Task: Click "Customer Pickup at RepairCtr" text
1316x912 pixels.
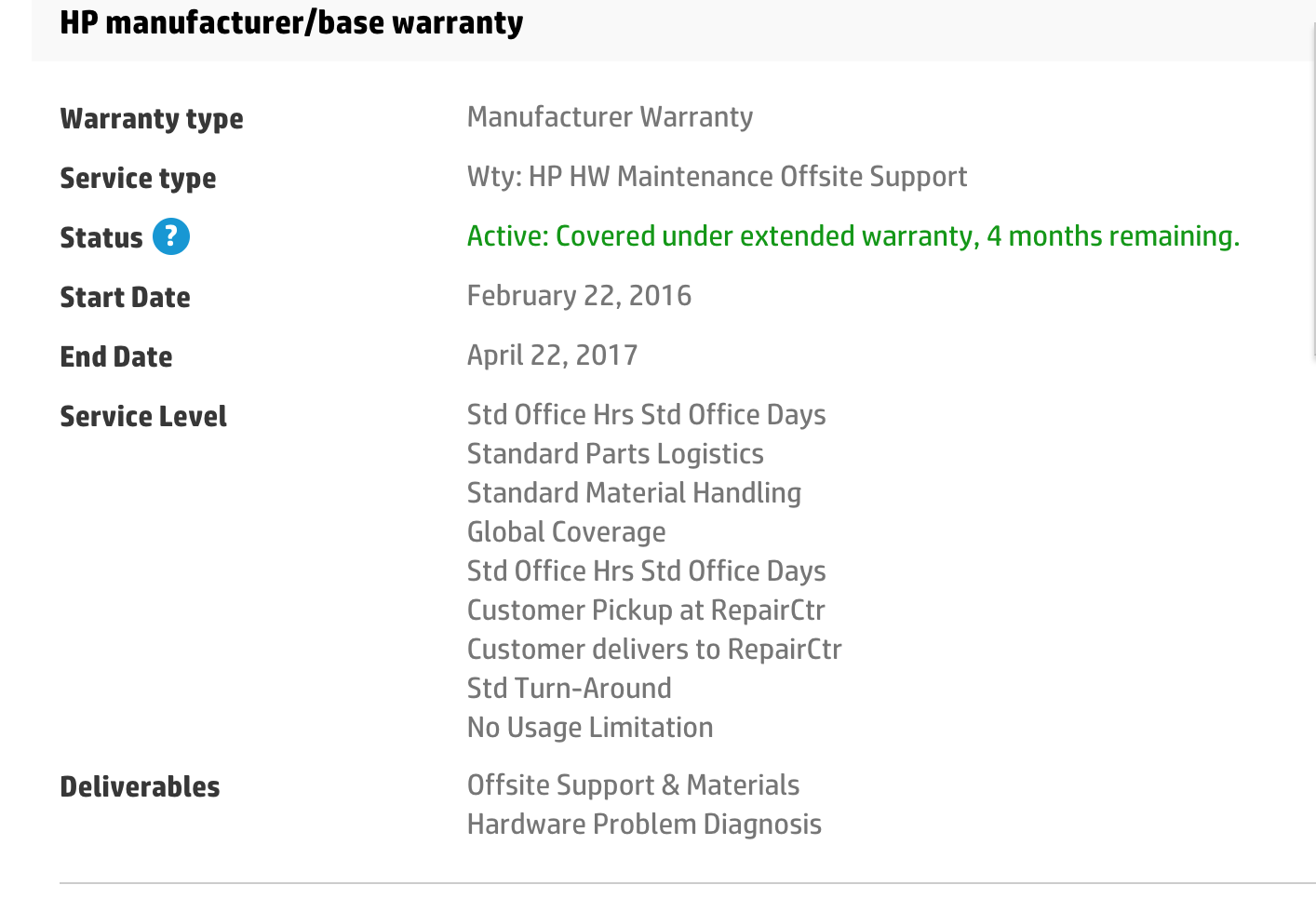Action: [646, 610]
